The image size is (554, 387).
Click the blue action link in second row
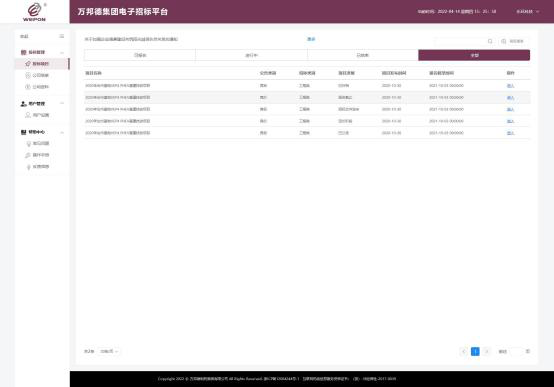click(x=510, y=98)
